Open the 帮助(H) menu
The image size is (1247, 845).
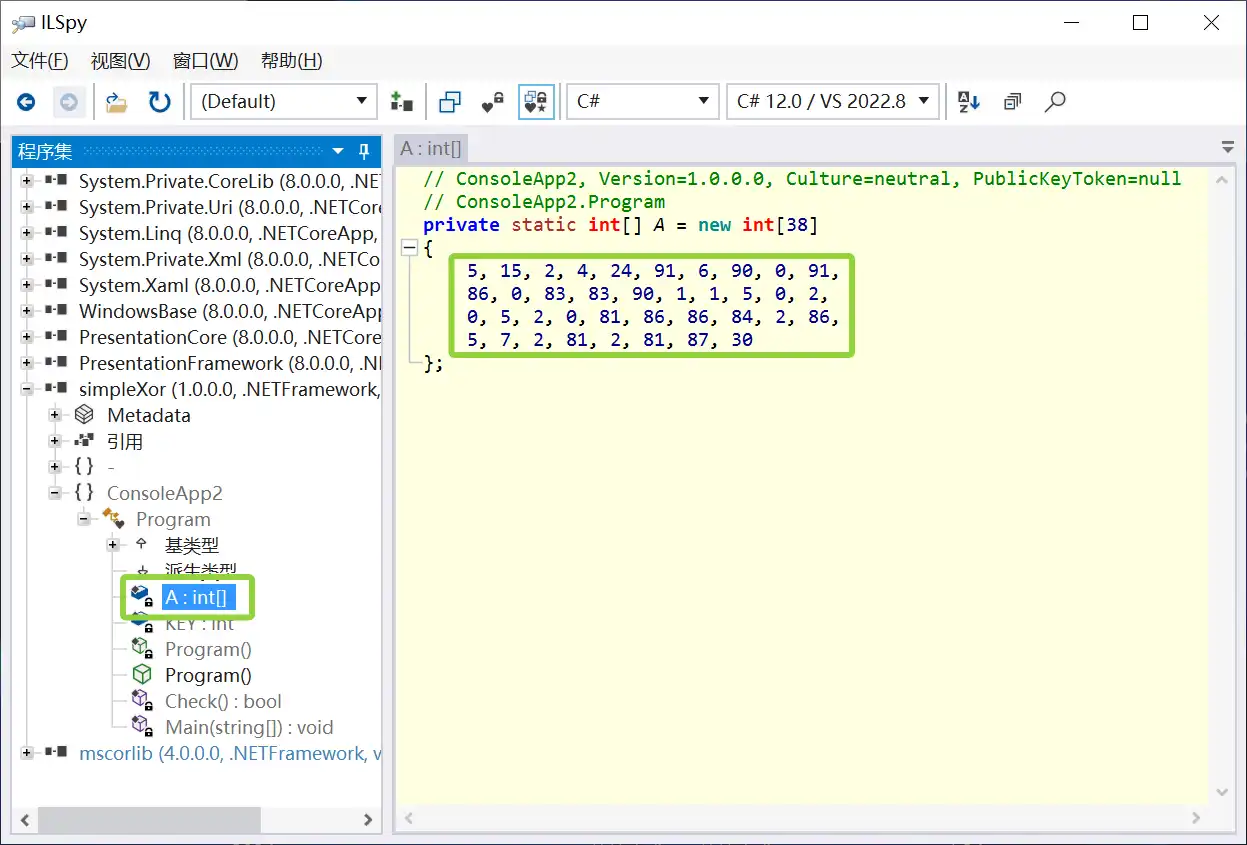coord(291,61)
